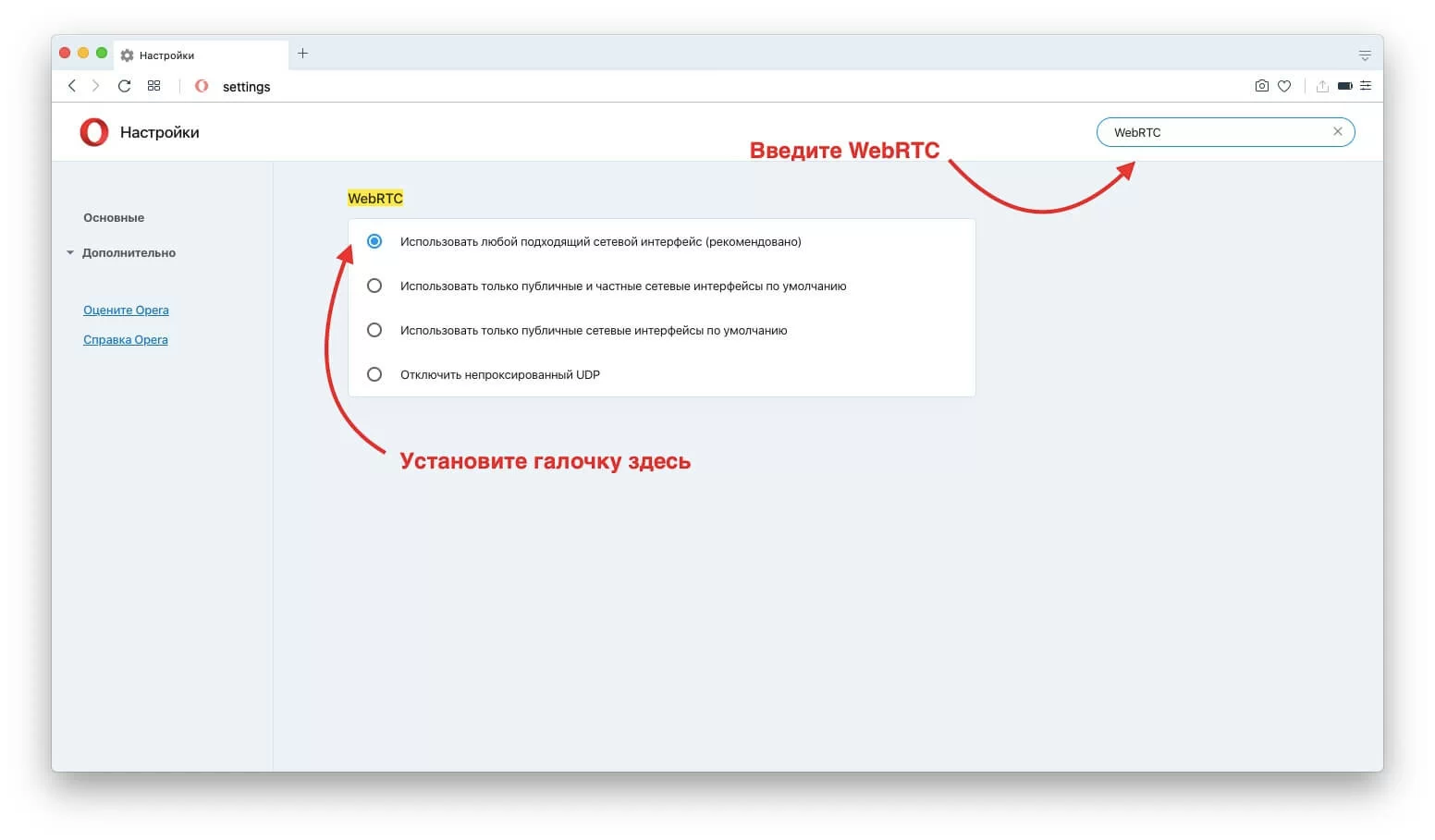
Task: Reload the settings page
Action: pyautogui.click(x=124, y=86)
